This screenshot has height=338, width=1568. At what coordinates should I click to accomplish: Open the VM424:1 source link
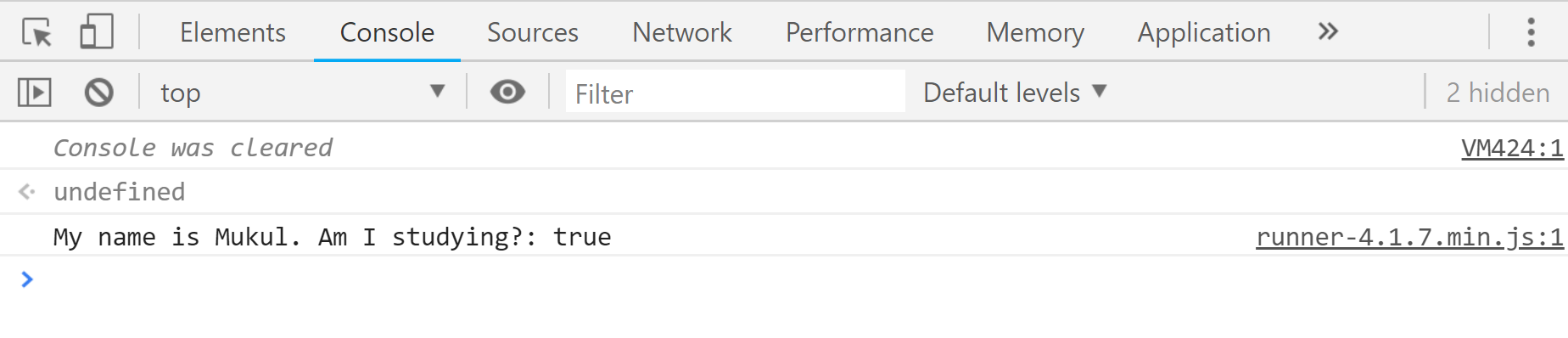coord(1512,149)
